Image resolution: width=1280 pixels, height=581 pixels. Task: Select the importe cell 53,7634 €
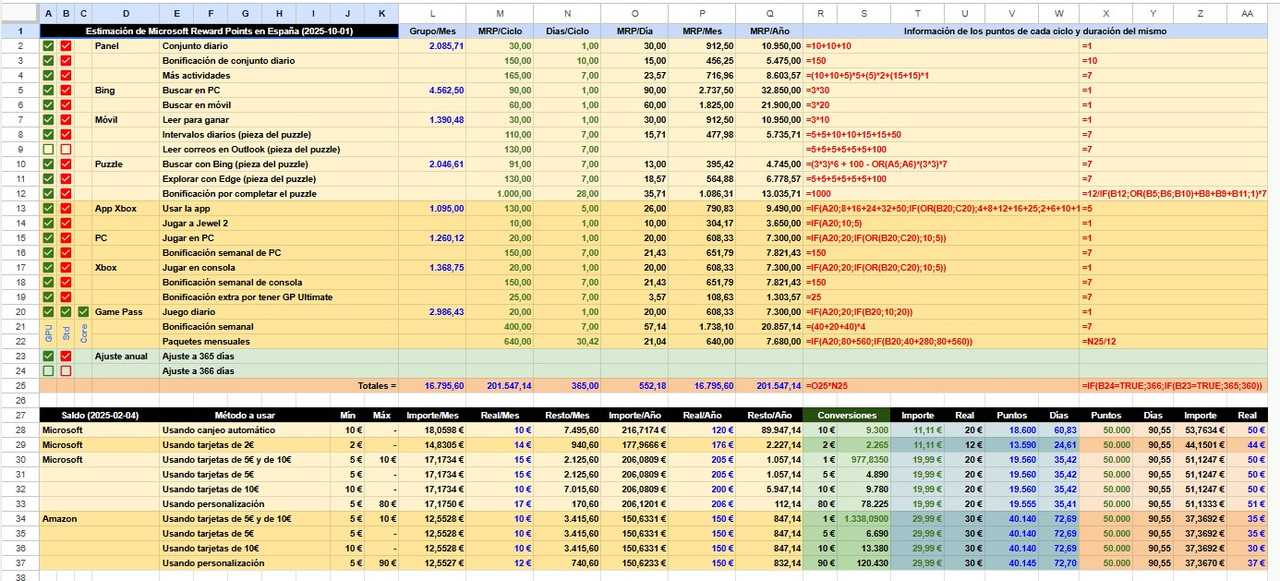[1200, 430]
